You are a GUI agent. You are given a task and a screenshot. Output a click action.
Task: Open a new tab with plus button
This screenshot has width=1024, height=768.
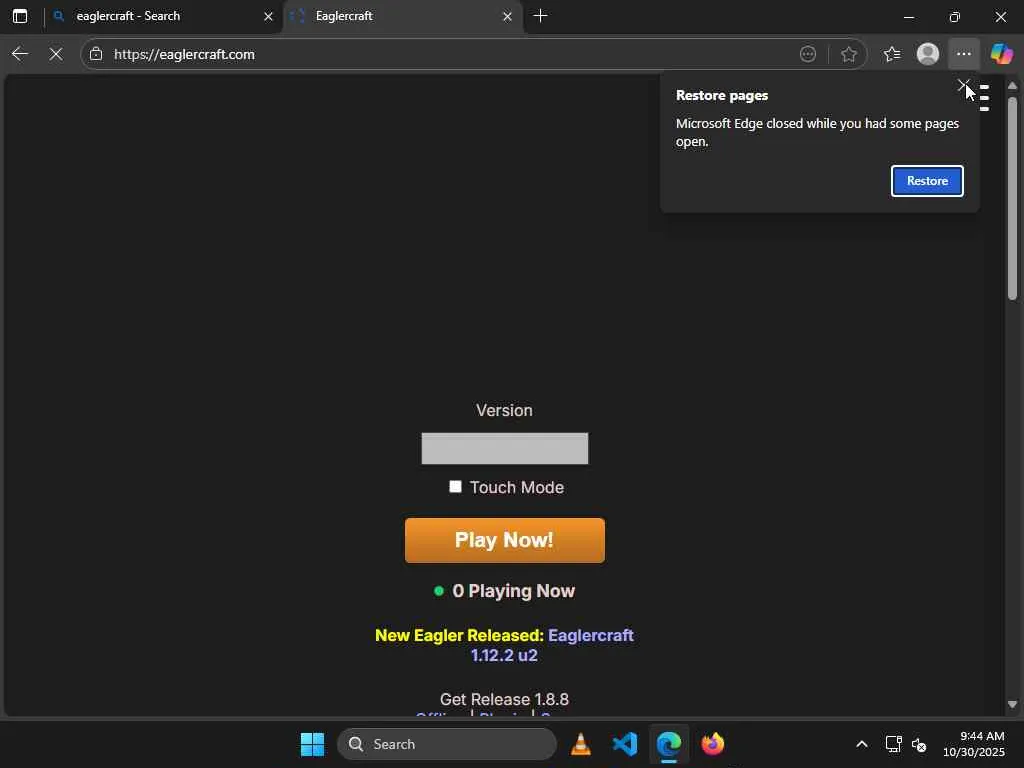[x=540, y=16]
